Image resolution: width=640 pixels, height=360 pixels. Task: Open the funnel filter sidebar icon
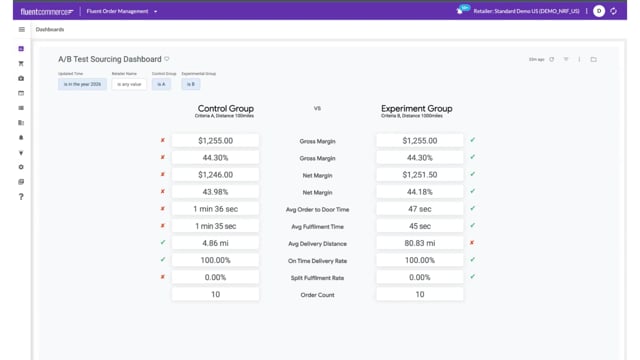(21, 153)
